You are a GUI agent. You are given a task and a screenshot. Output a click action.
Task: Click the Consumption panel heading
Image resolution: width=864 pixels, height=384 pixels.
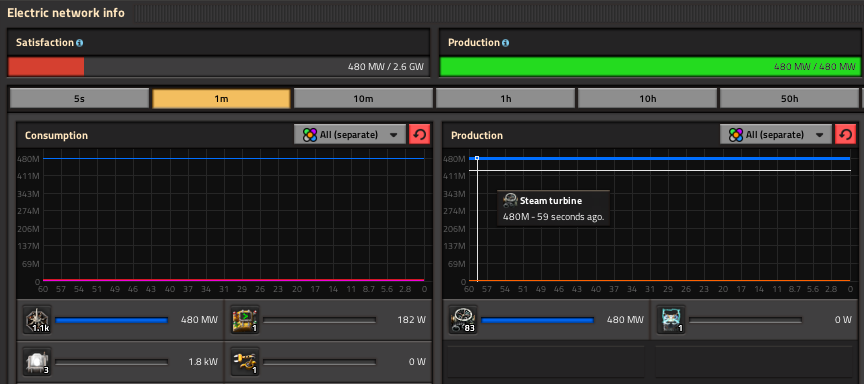coord(56,136)
